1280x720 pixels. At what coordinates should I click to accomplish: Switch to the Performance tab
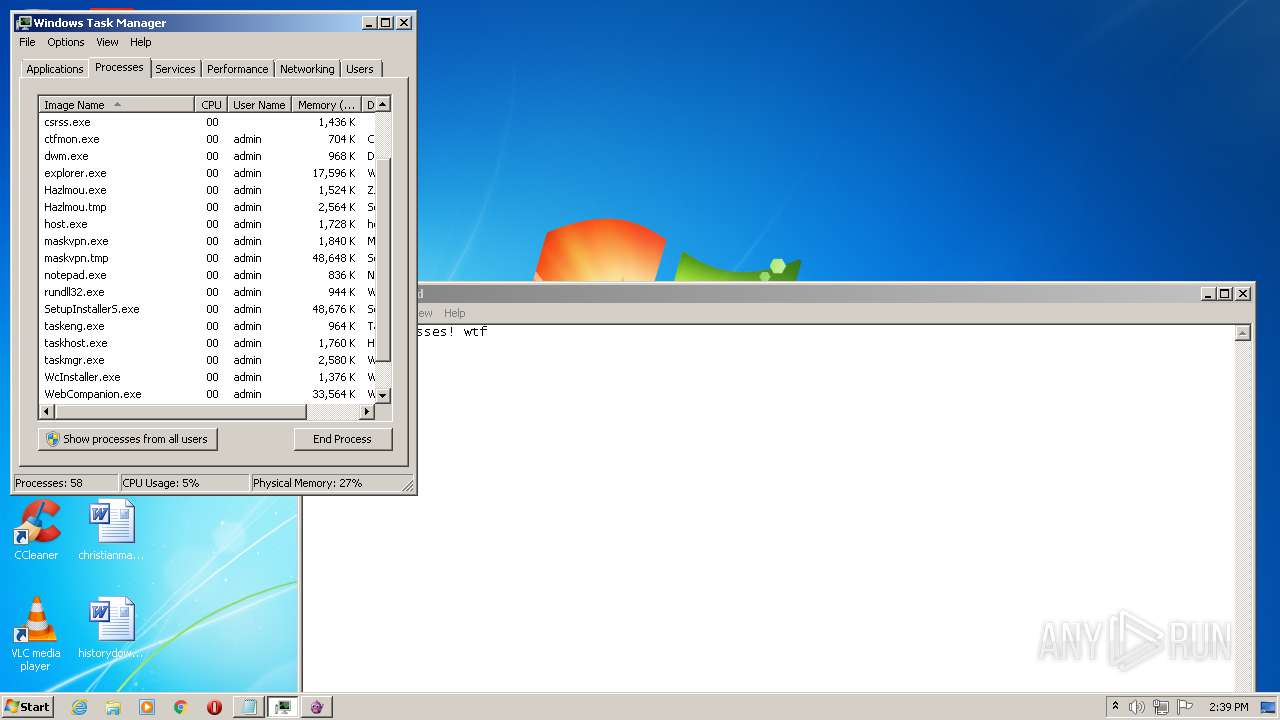click(x=237, y=69)
